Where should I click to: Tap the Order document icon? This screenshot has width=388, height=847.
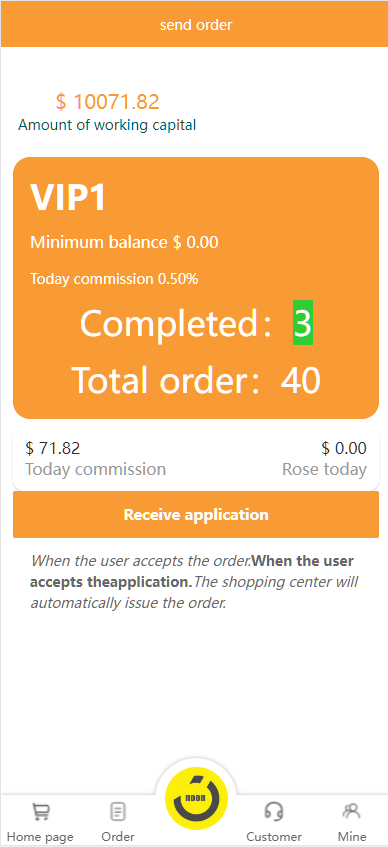pyautogui.click(x=118, y=811)
